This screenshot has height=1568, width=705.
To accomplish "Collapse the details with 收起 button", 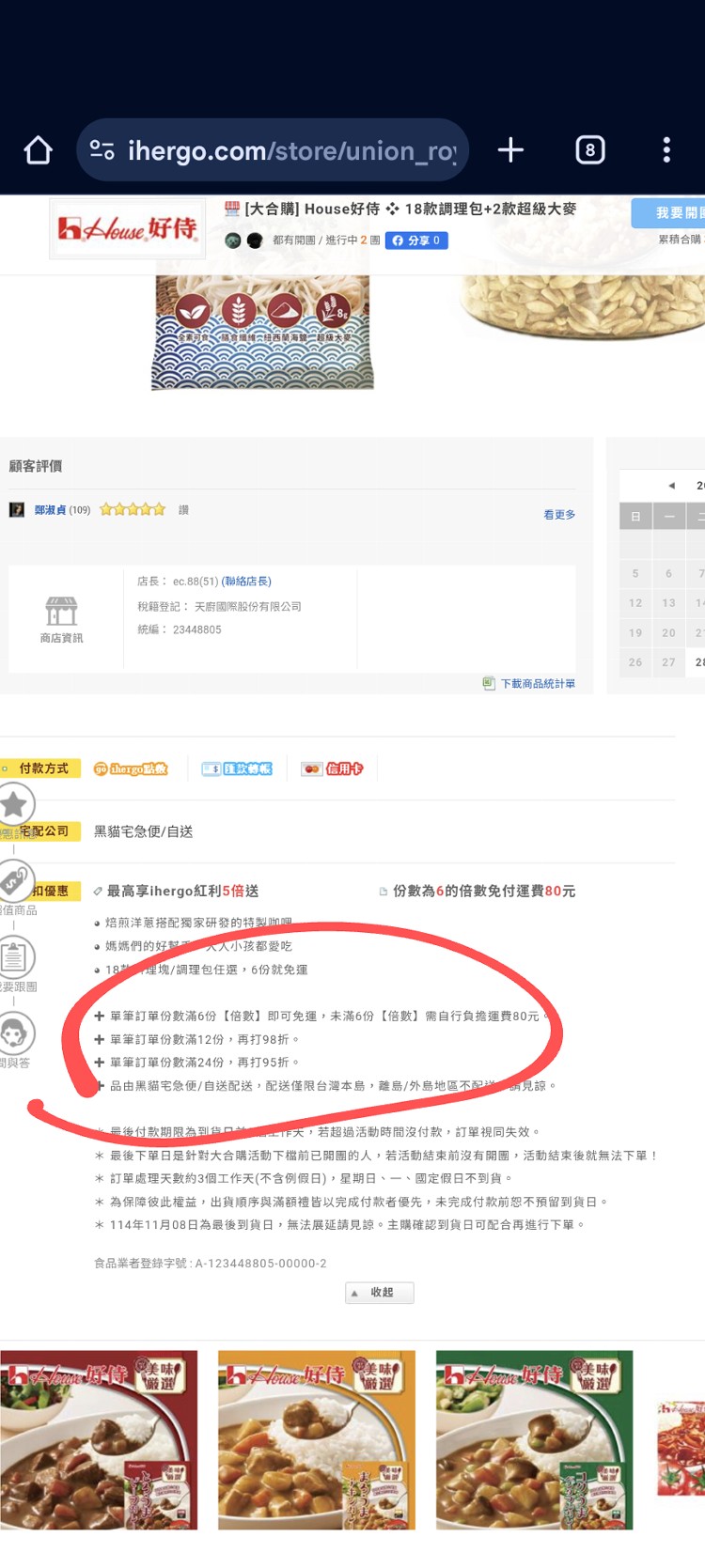I will click(379, 1293).
